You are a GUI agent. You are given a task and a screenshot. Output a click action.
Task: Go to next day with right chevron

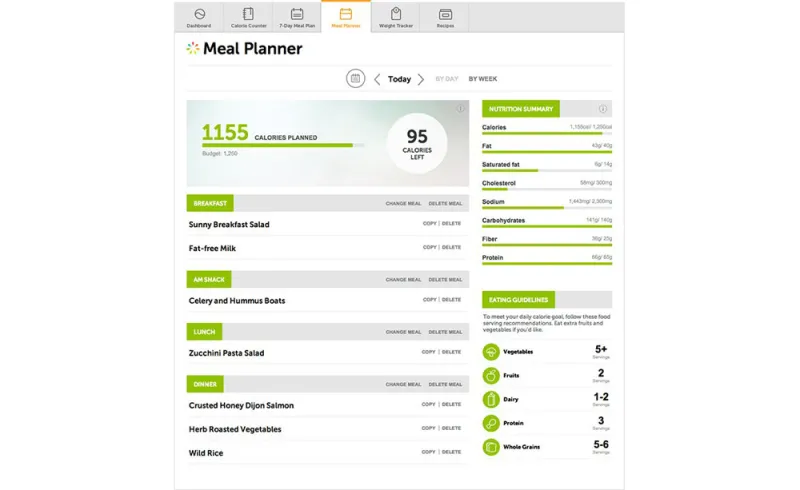pos(421,79)
